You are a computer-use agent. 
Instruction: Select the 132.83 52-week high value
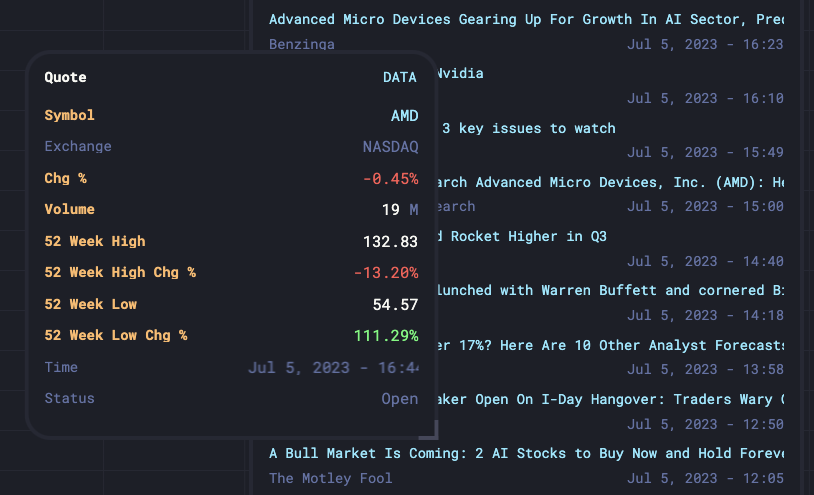pyautogui.click(x=390, y=241)
